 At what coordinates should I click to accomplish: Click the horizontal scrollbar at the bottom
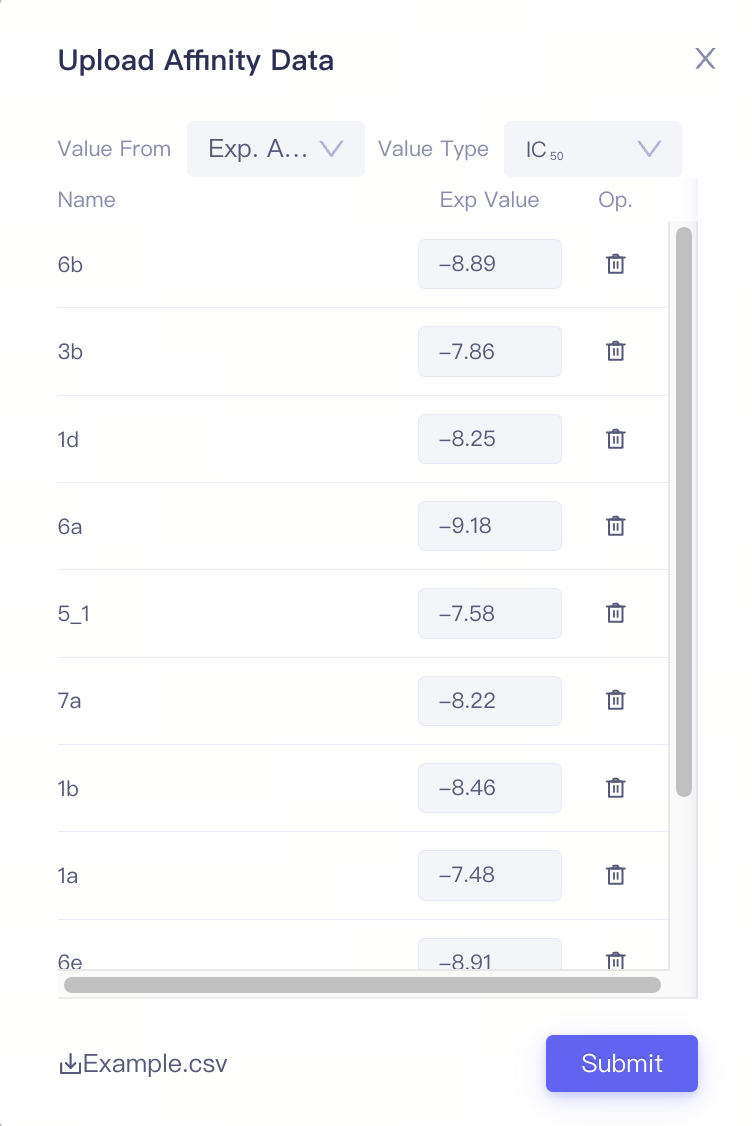(362, 985)
